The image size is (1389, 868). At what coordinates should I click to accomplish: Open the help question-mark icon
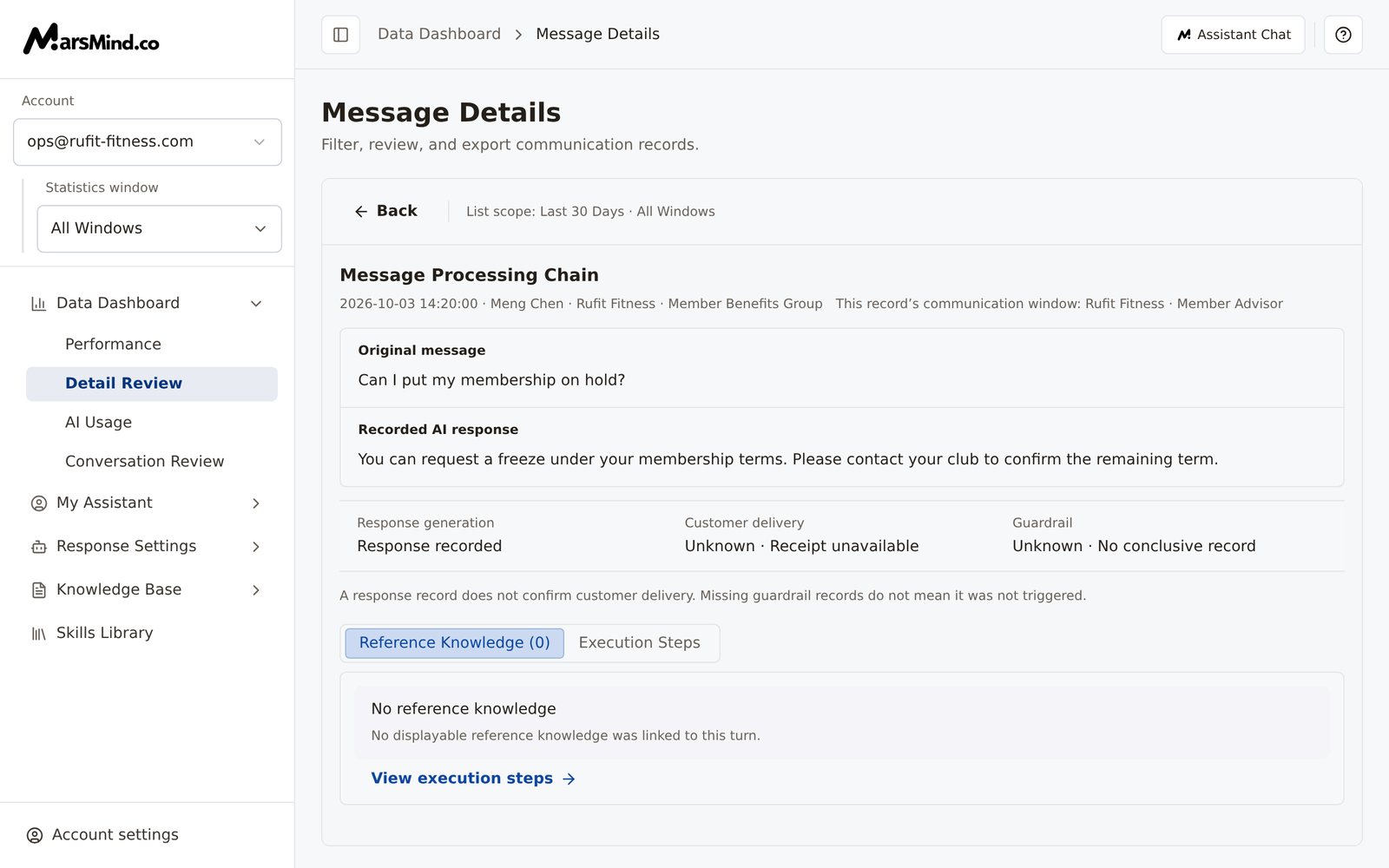[1343, 35]
